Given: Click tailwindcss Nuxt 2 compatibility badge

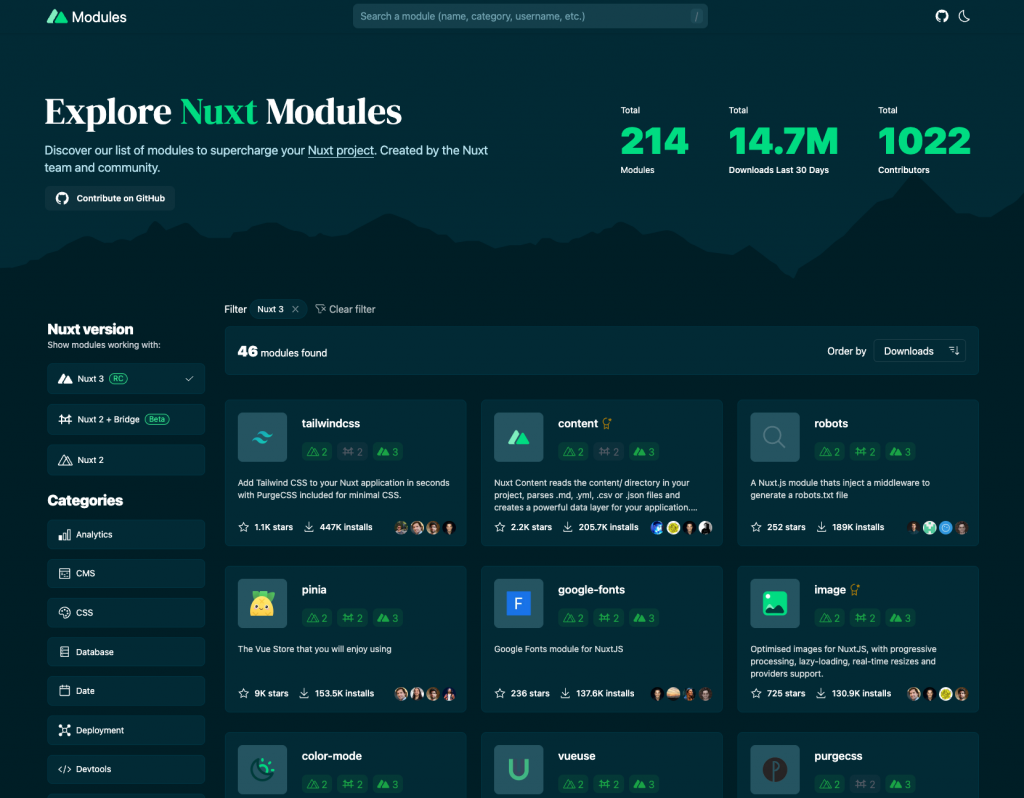Looking at the screenshot, I should click(317, 451).
